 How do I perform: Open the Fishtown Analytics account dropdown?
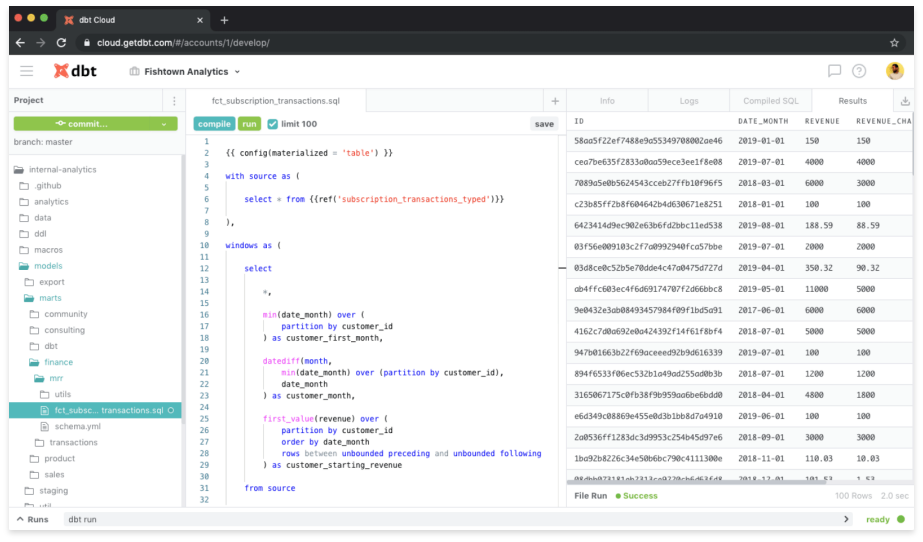[185, 71]
